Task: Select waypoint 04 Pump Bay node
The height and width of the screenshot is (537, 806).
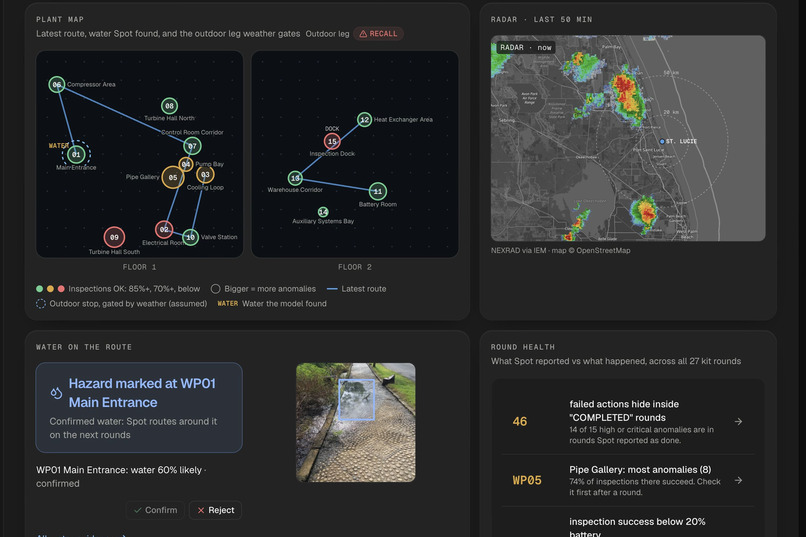Action: click(x=186, y=164)
